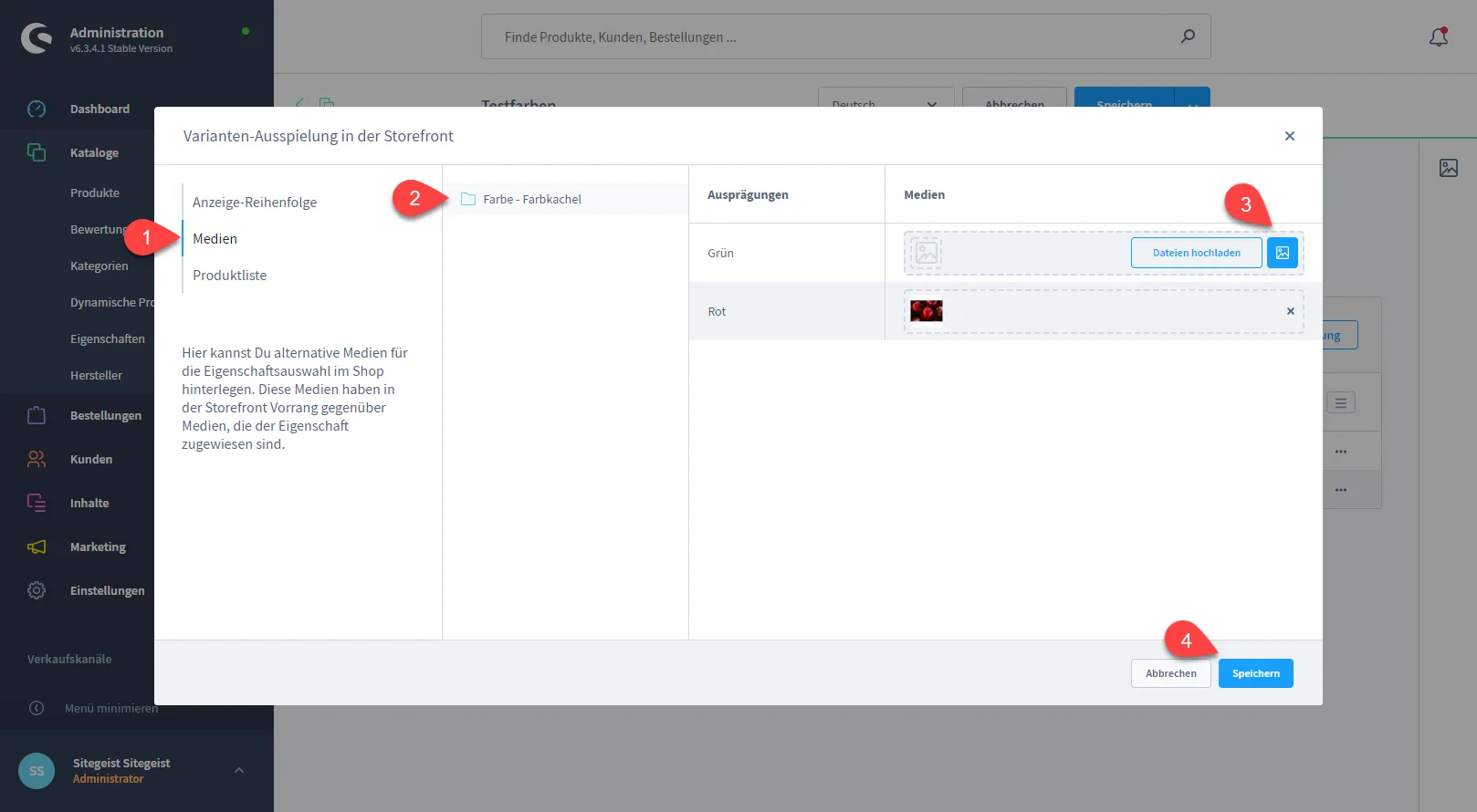Screen dimensions: 1477x812
Task: Click Abbrechen in the dialog footer
Action: pyautogui.click(x=1170, y=673)
